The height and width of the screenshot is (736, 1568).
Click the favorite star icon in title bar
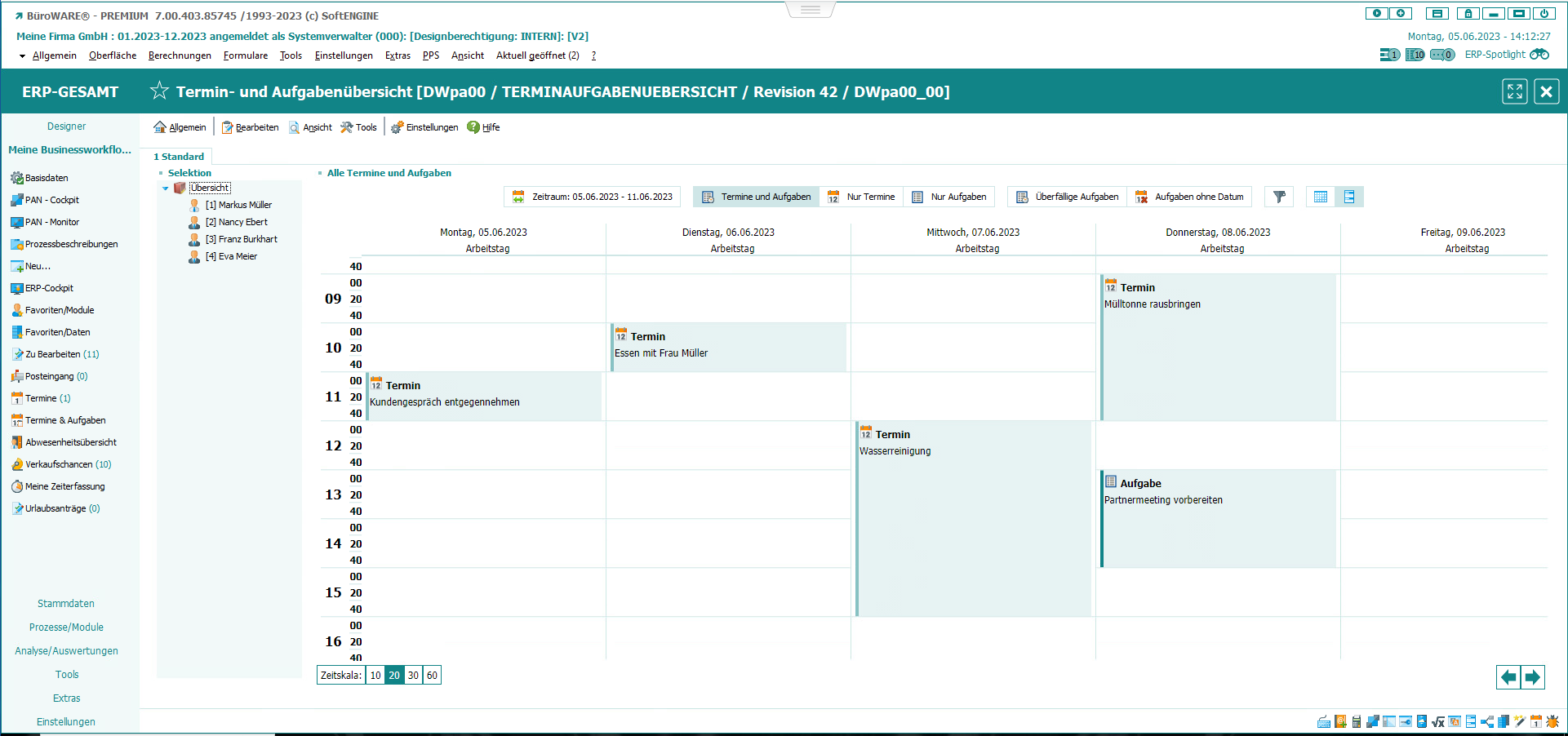tap(159, 91)
